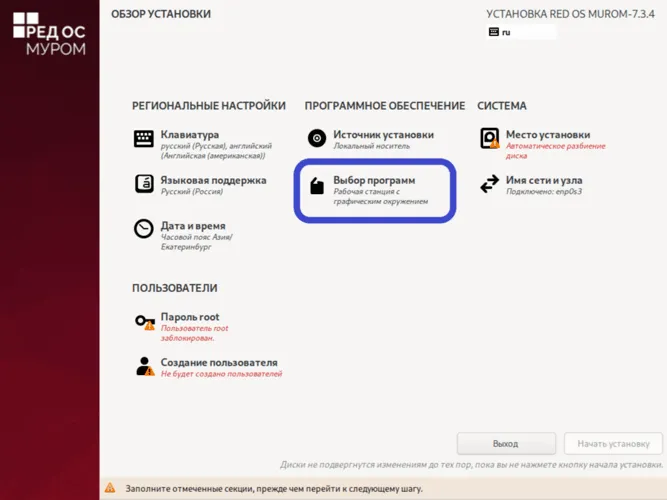Click text 'Рабочая станция с графическим окружением'
This screenshot has width=667, height=500.
pos(381,196)
